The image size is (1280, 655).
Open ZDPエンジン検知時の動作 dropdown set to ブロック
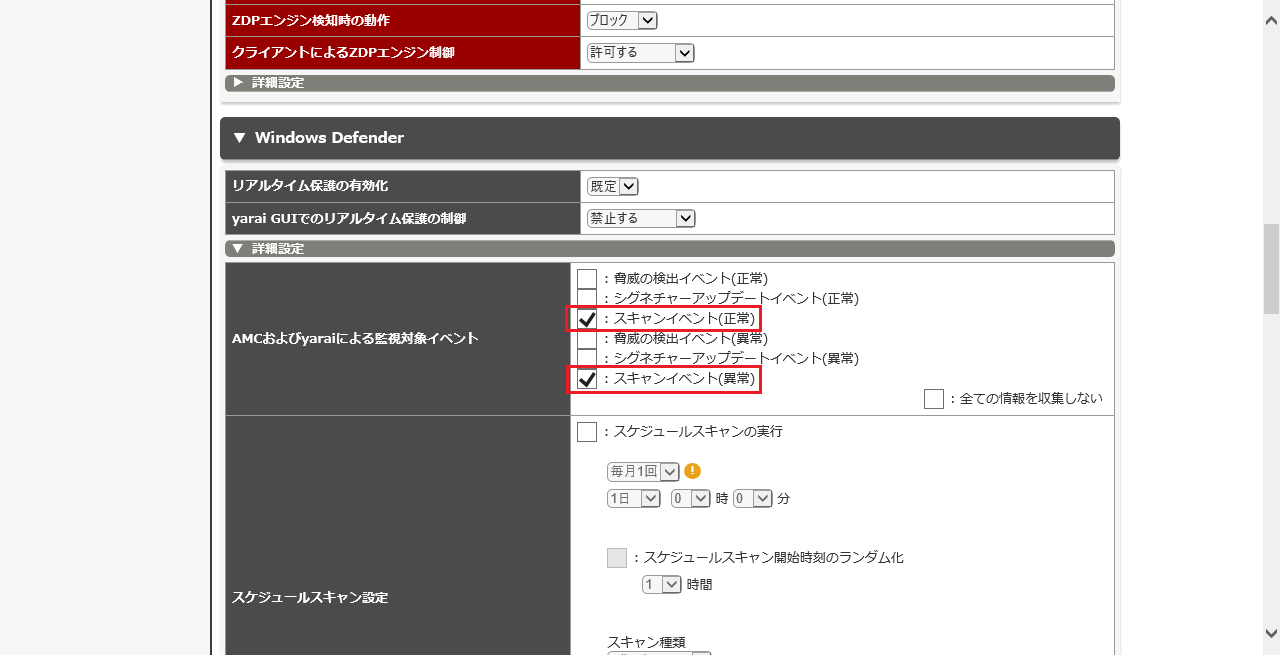(x=622, y=20)
